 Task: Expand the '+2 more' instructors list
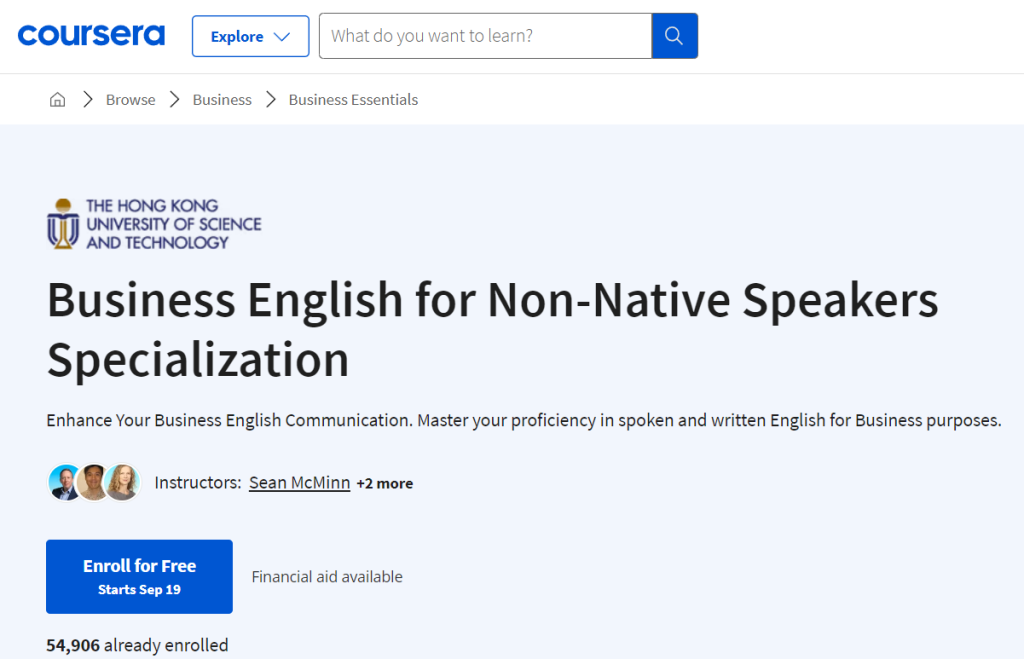click(384, 483)
